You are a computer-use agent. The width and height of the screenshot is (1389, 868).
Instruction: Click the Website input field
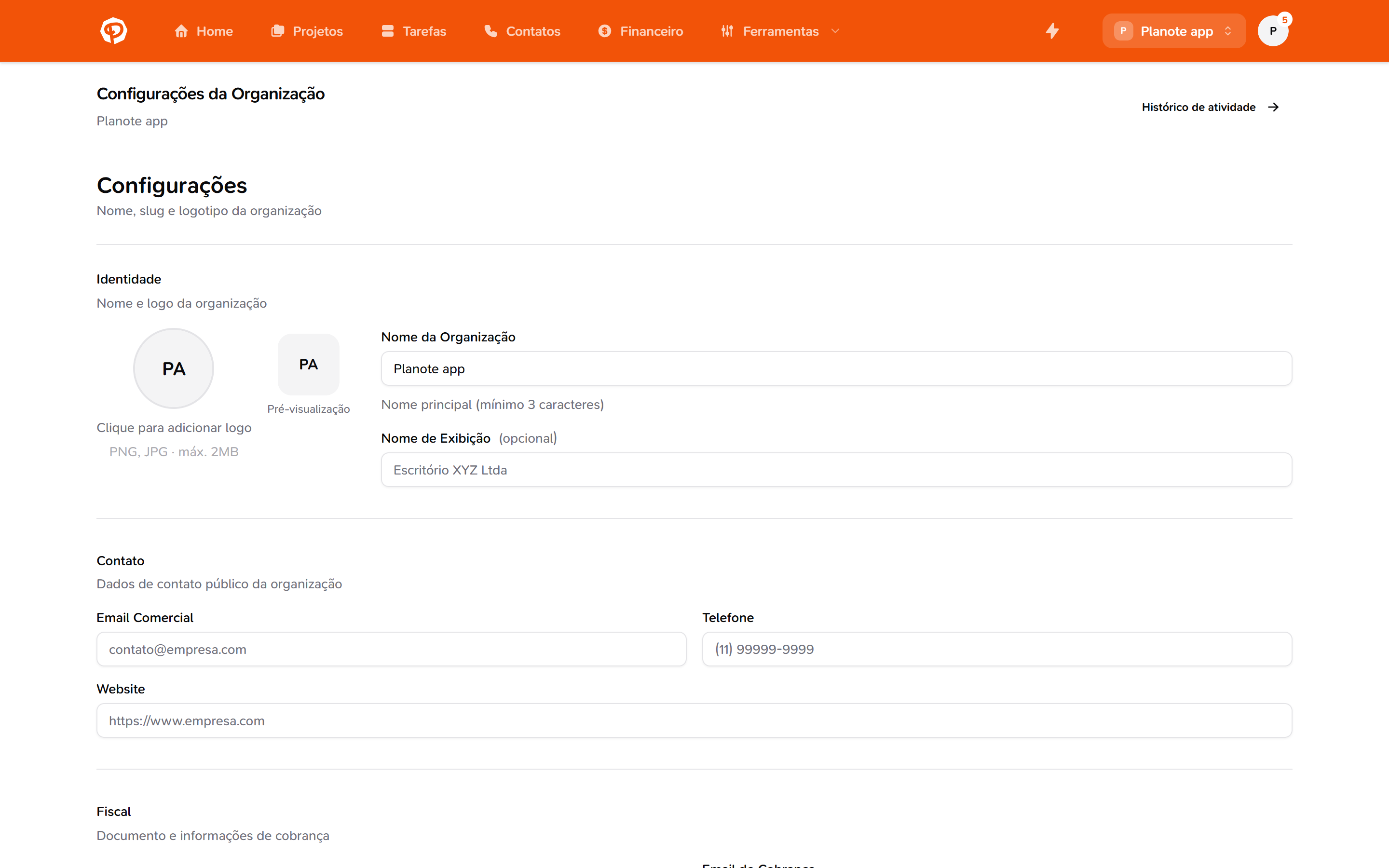click(x=694, y=720)
